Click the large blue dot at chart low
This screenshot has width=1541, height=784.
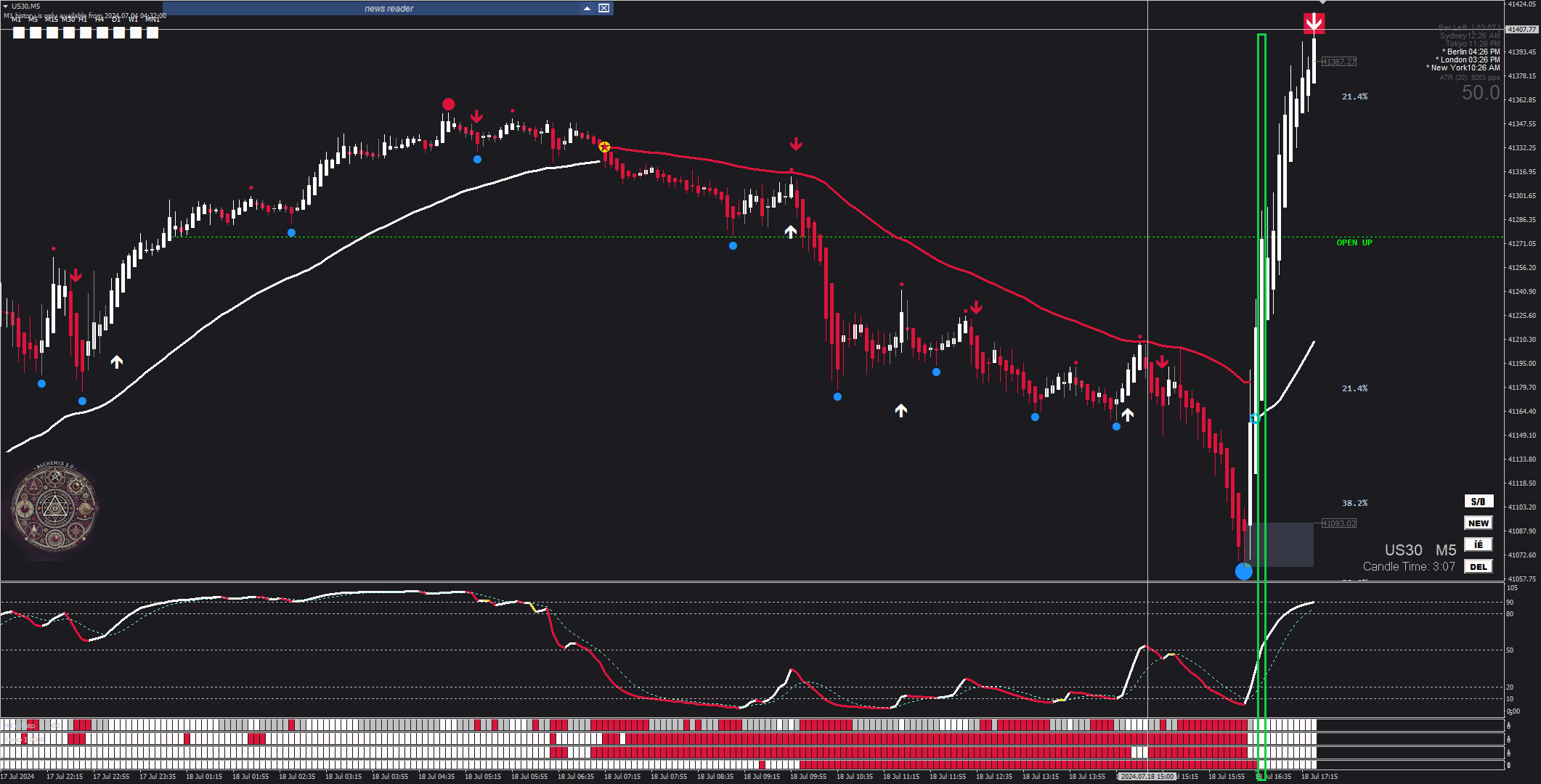tap(1243, 571)
